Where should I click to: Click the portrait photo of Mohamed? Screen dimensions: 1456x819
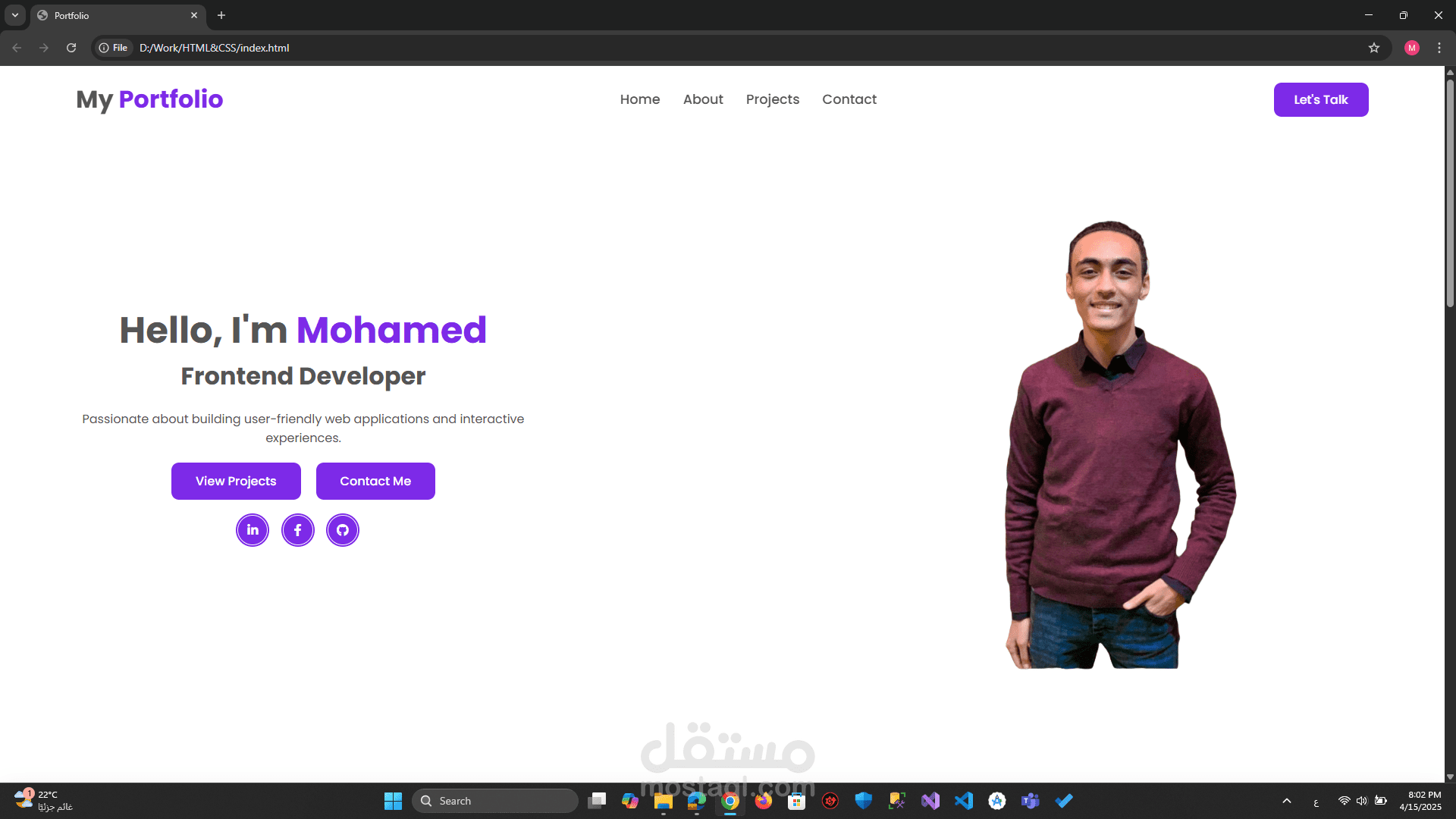click(x=1120, y=444)
